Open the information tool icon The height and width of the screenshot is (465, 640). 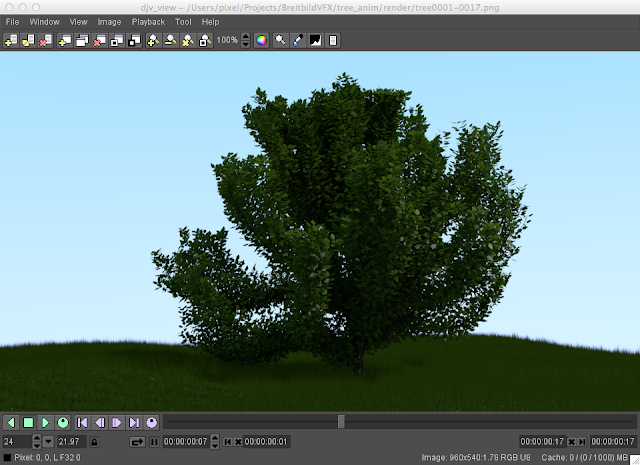[333, 40]
